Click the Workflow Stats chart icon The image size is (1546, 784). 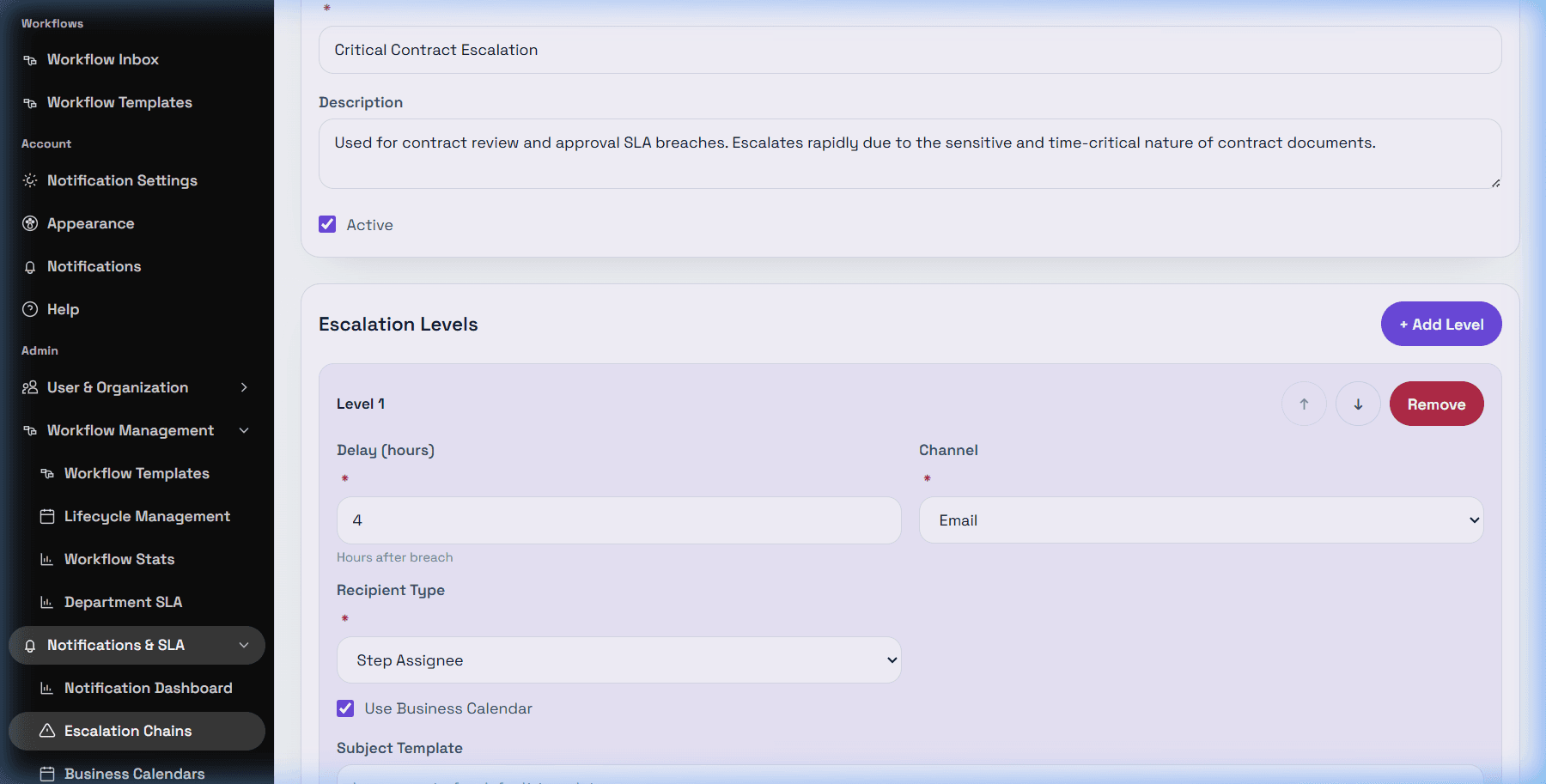pos(47,559)
